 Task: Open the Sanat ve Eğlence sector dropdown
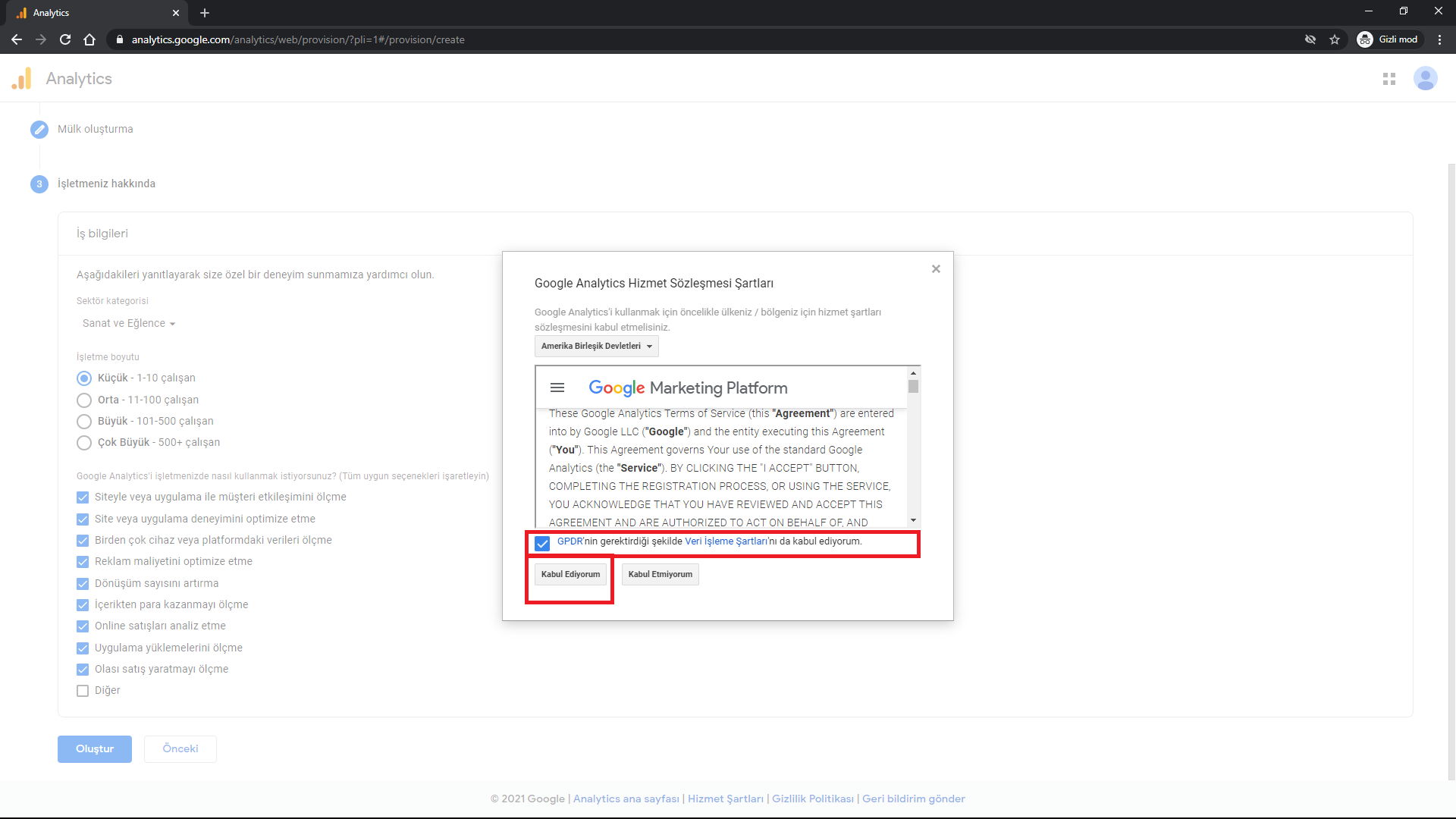pos(129,323)
